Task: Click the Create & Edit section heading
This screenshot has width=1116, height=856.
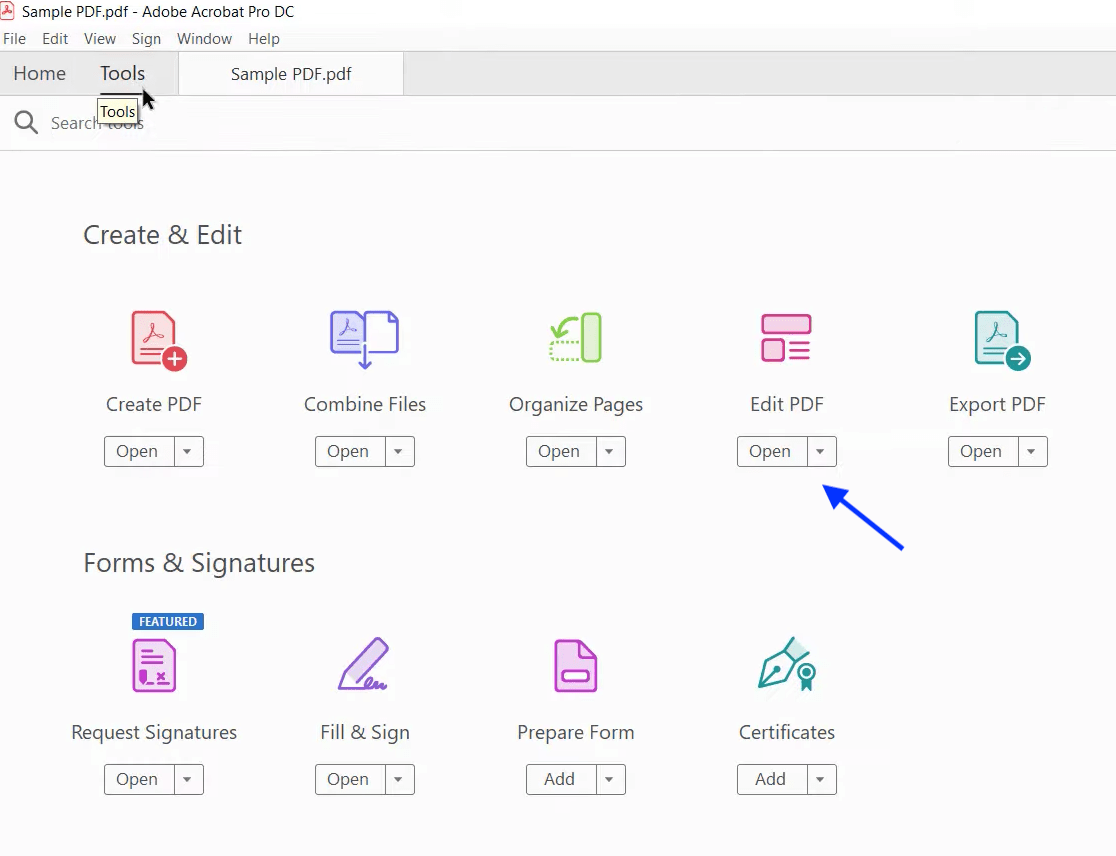Action: pos(162,235)
